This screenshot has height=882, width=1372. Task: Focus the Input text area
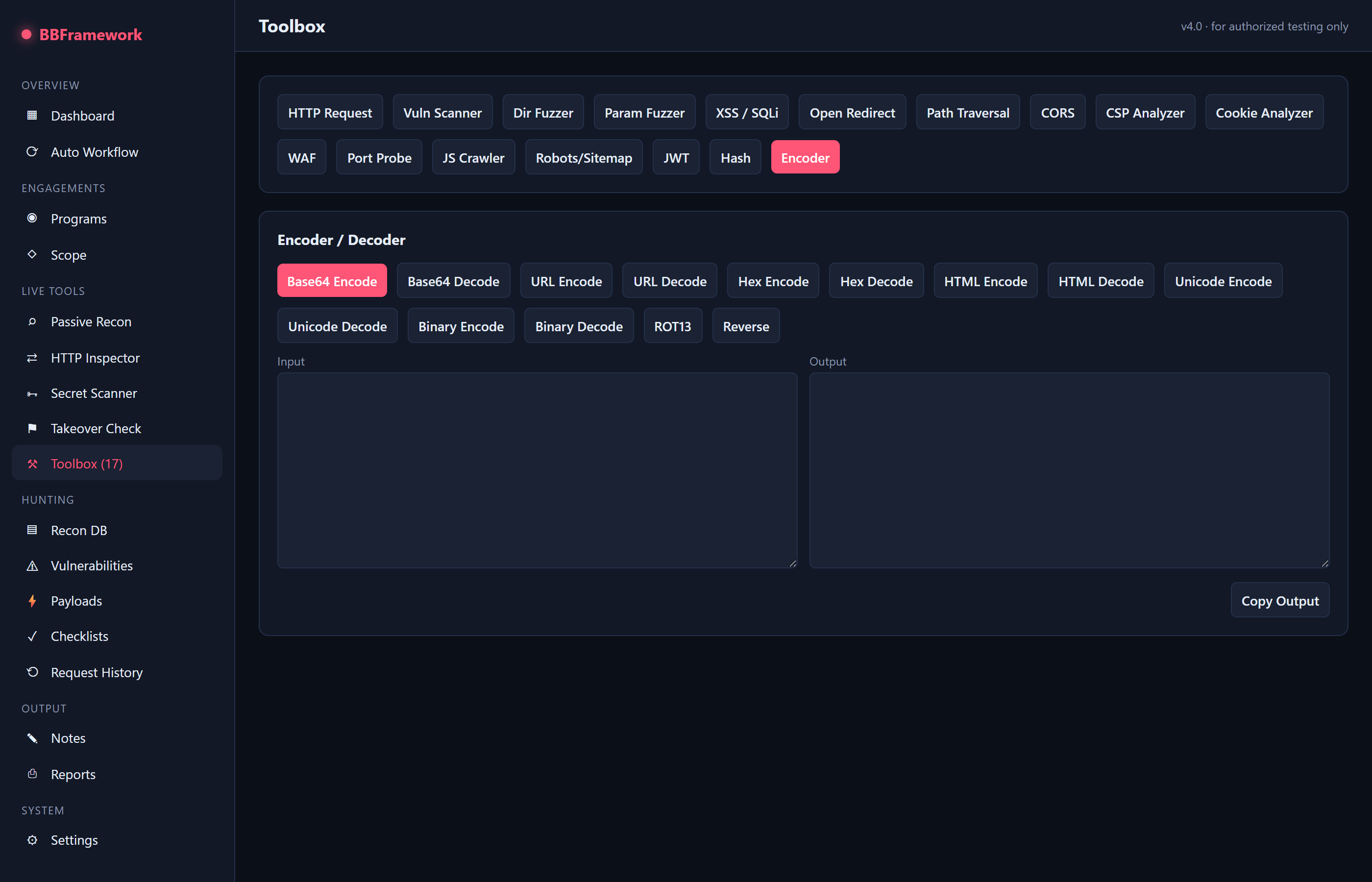coord(537,471)
